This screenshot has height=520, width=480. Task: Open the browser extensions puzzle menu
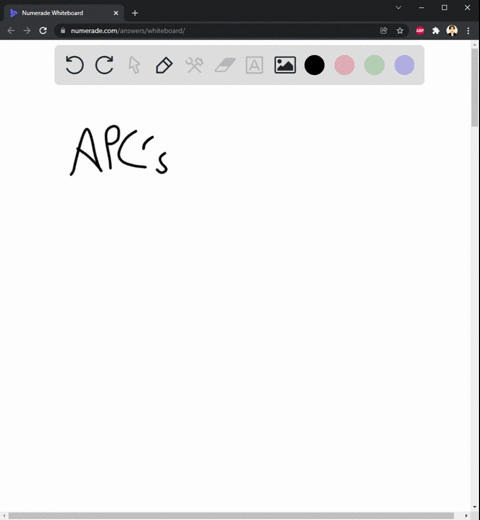(x=436, y=31)
